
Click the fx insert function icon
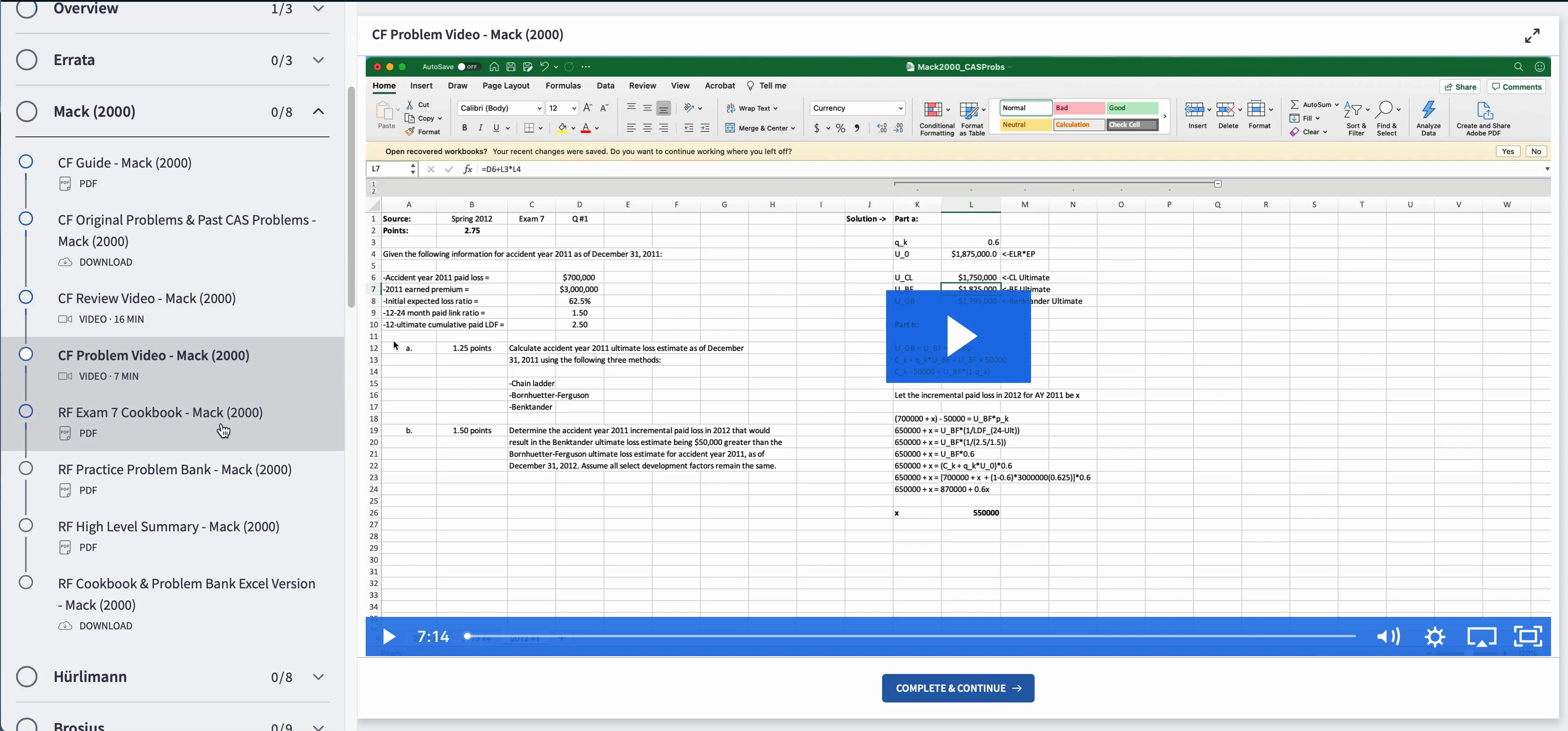pos(467,169)
